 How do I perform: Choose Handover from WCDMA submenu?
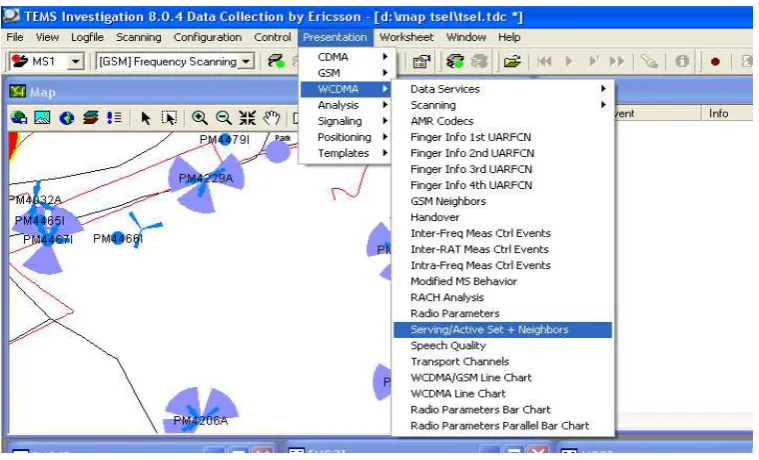502,217
